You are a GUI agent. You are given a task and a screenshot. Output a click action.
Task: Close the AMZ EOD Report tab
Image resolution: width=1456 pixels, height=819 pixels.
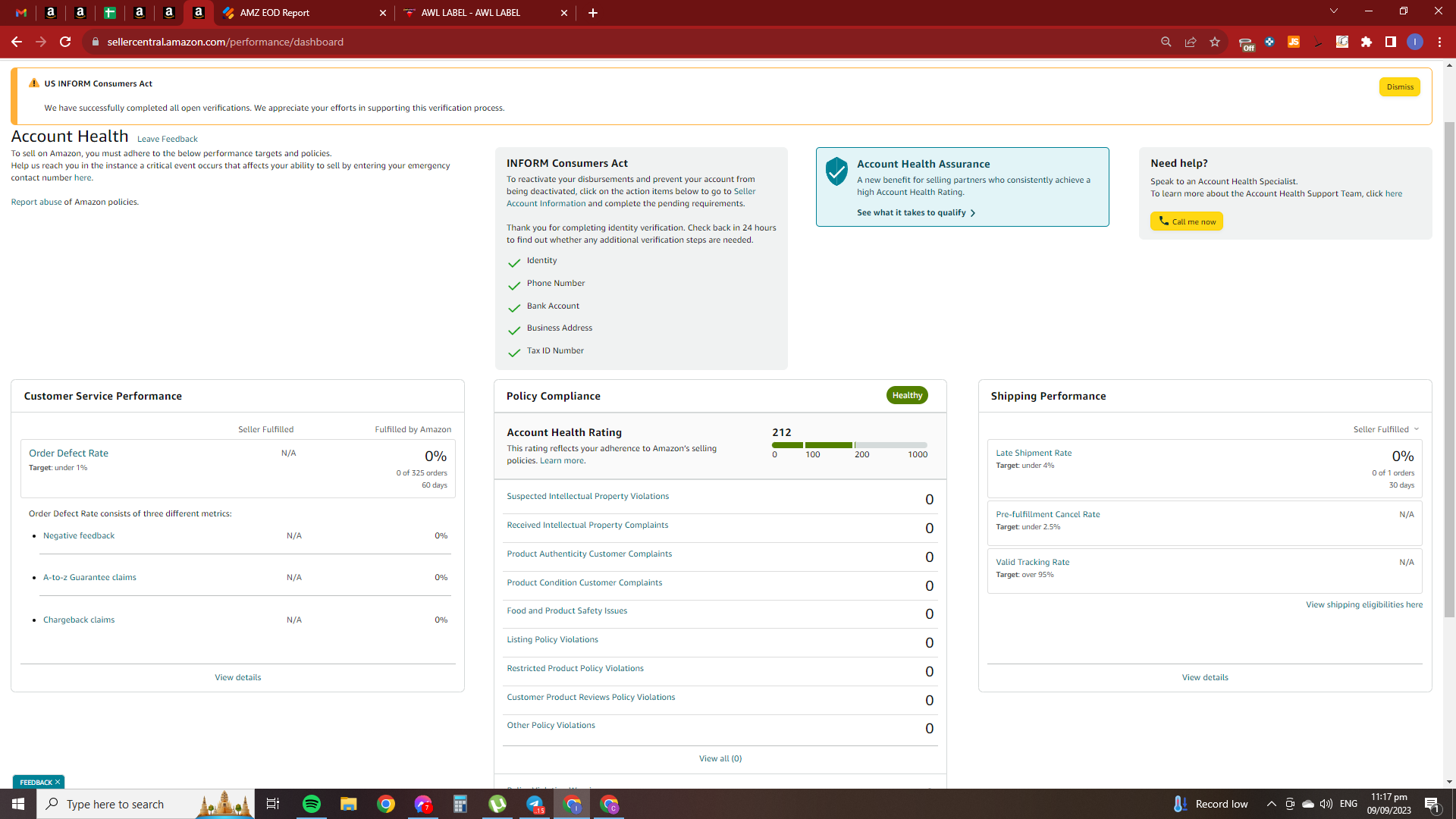coord(382,13)
